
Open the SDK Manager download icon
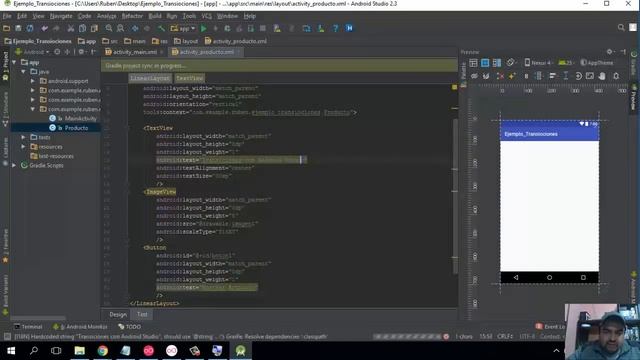coord(321,28)
